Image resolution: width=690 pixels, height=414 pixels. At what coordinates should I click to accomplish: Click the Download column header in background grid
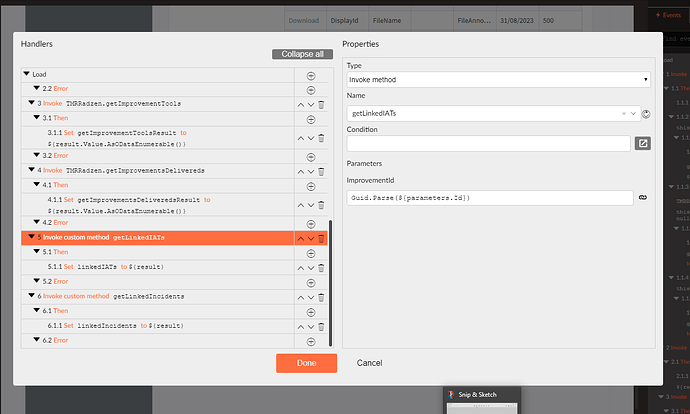pos(304,21)
